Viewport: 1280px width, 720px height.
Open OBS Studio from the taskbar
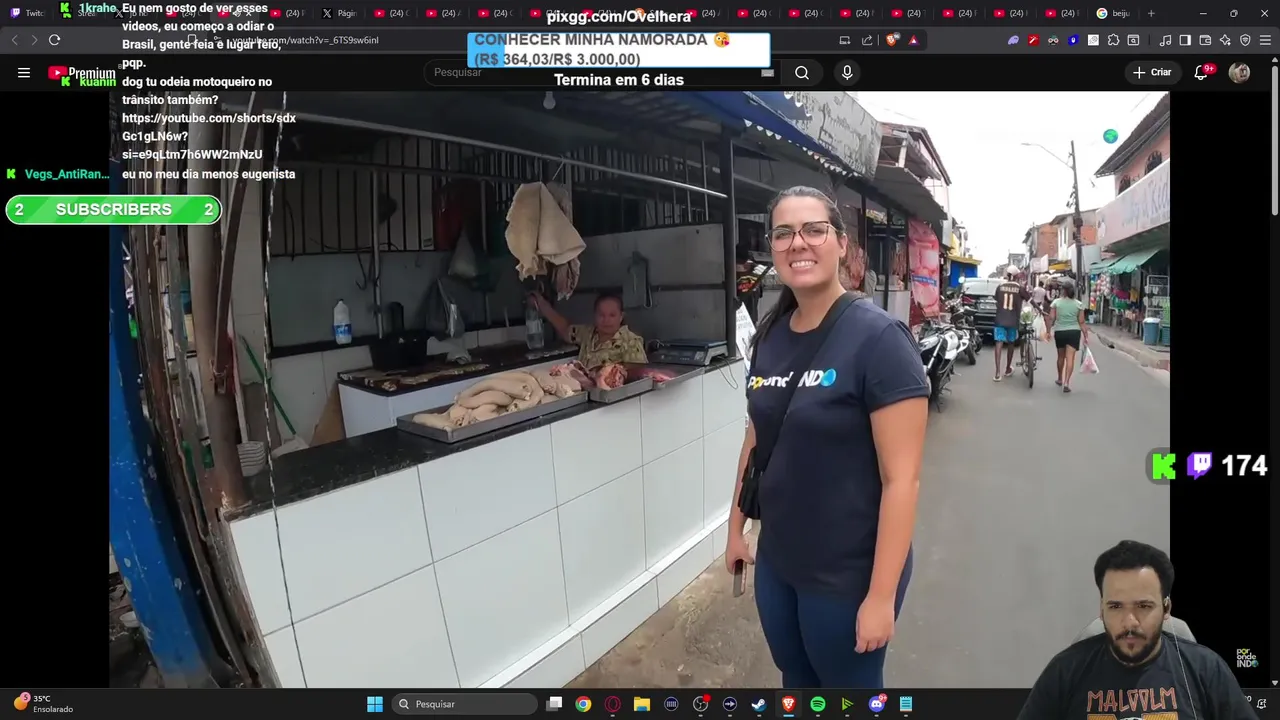(700, 704)
